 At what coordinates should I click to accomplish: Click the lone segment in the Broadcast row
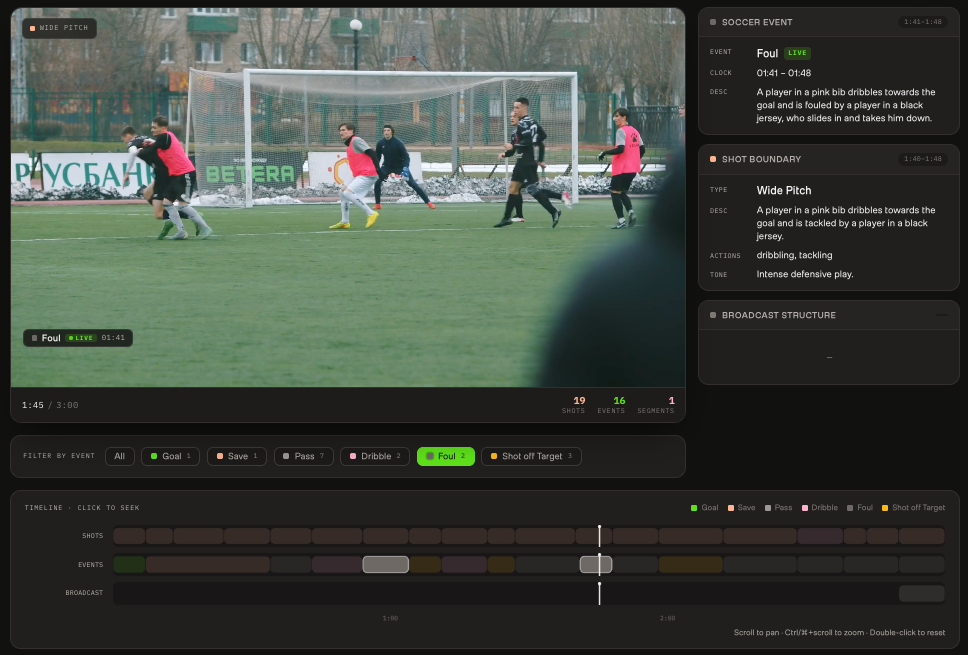921,593
